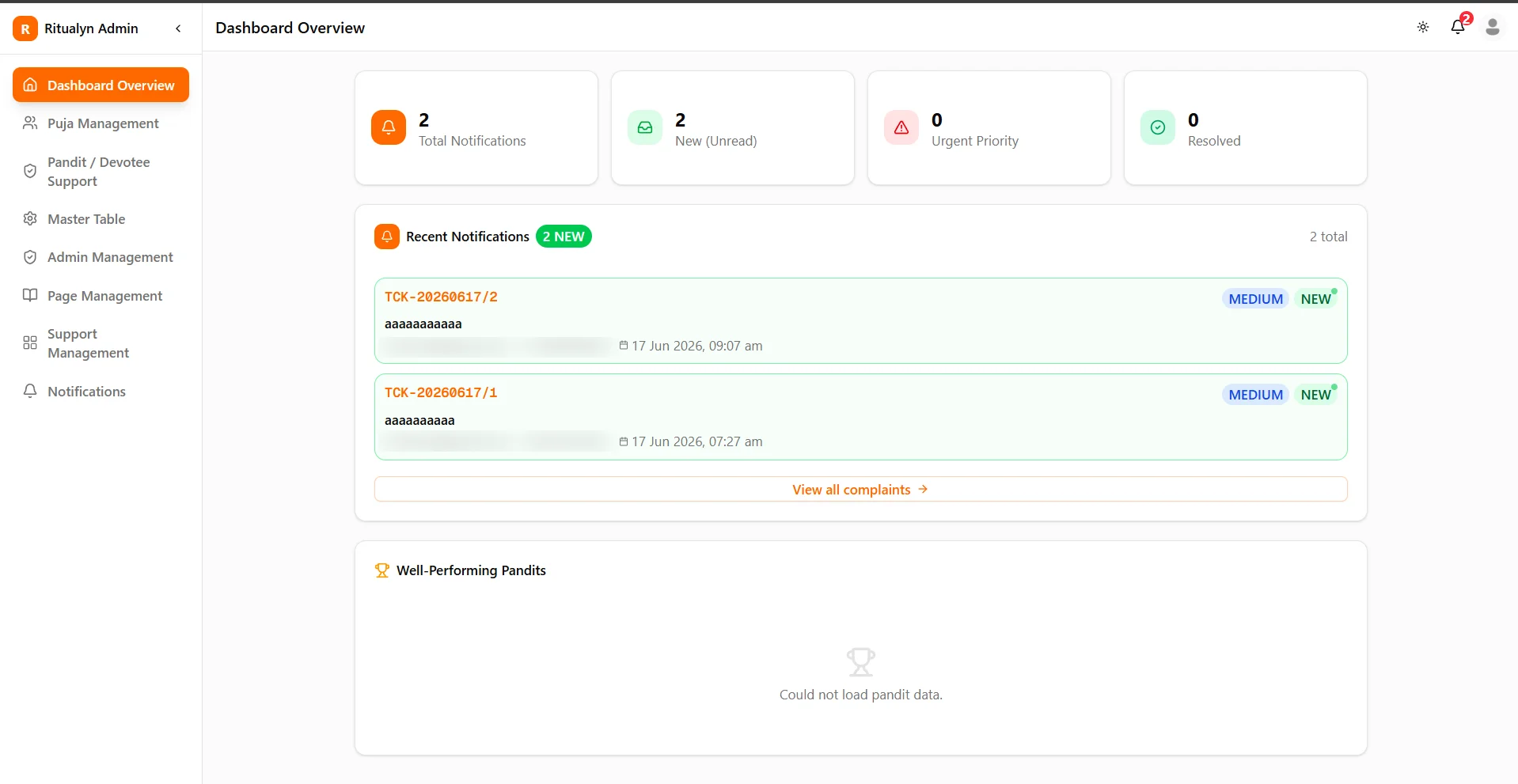The width and height of the screenshot is (1518, 784).
Task: Click the Ritualyn Admin logo icon
Action: [x=25, y=28]
